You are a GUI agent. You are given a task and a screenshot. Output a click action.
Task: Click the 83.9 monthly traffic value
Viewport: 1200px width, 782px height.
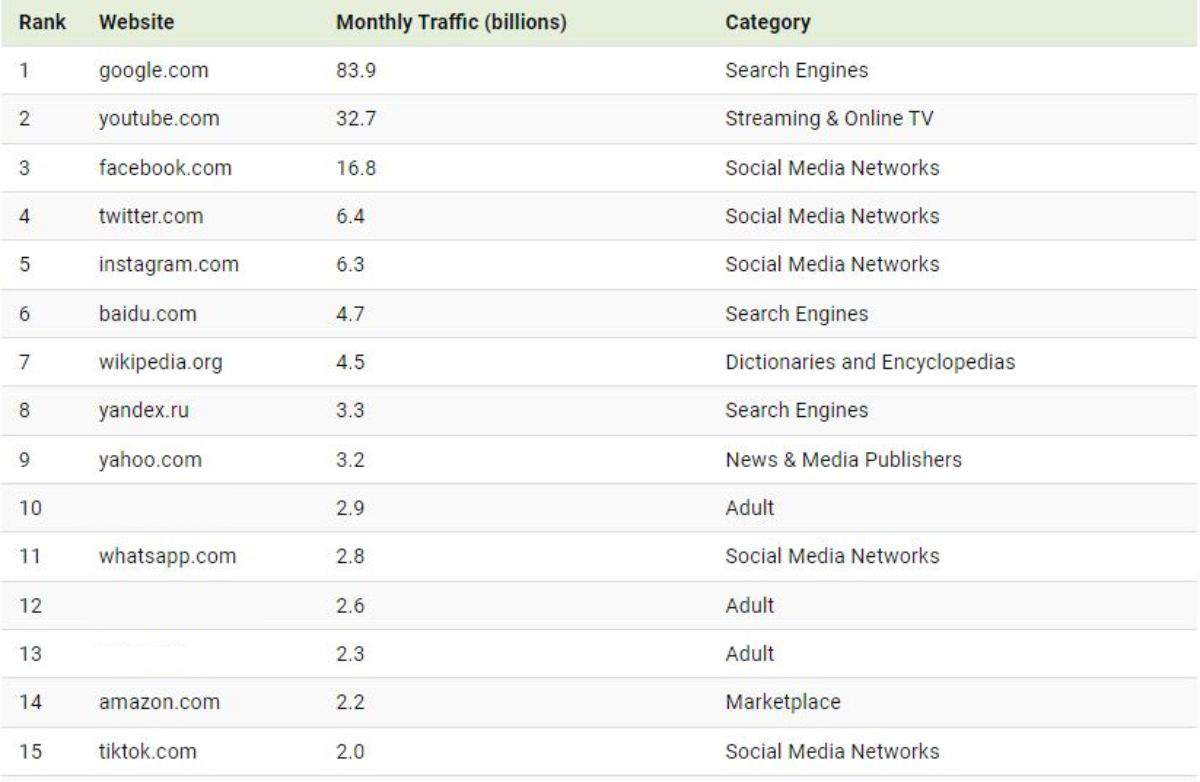point(356,71)
